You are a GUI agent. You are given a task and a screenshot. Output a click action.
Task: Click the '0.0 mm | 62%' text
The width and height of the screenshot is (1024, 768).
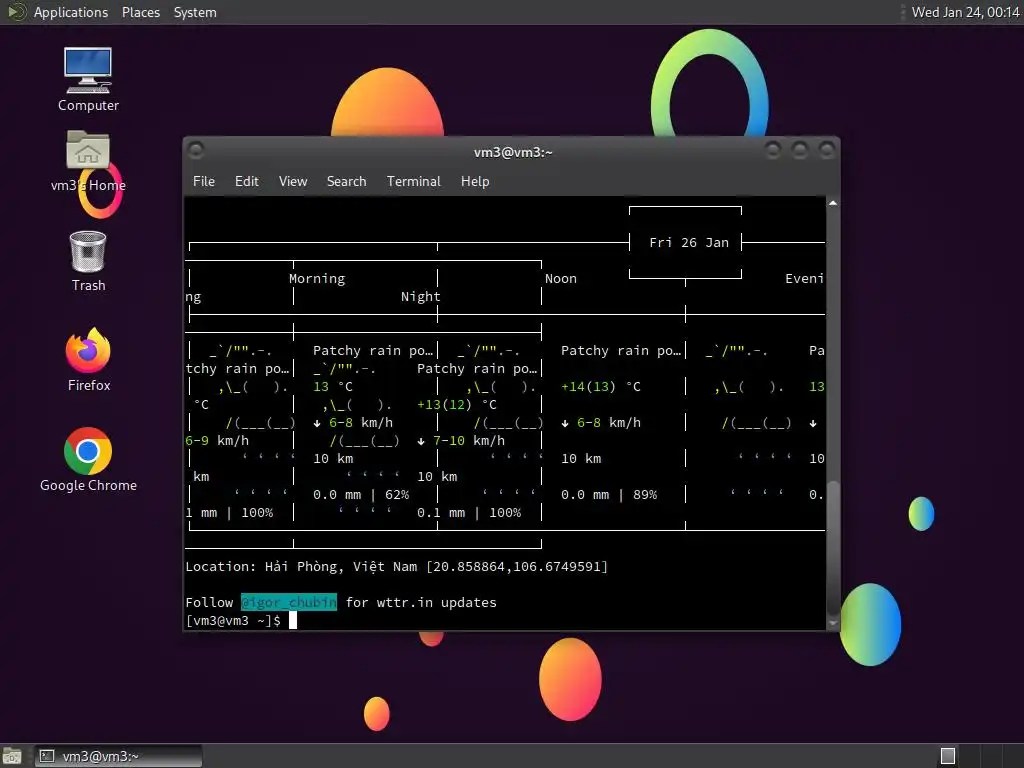(x=361, y=494)
